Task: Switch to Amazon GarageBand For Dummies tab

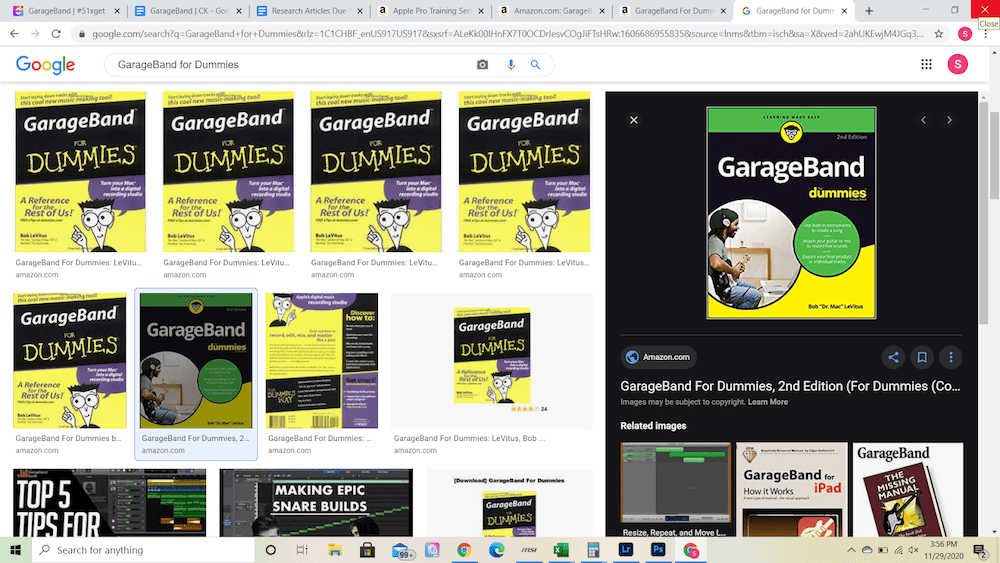Action: [674, 11]
